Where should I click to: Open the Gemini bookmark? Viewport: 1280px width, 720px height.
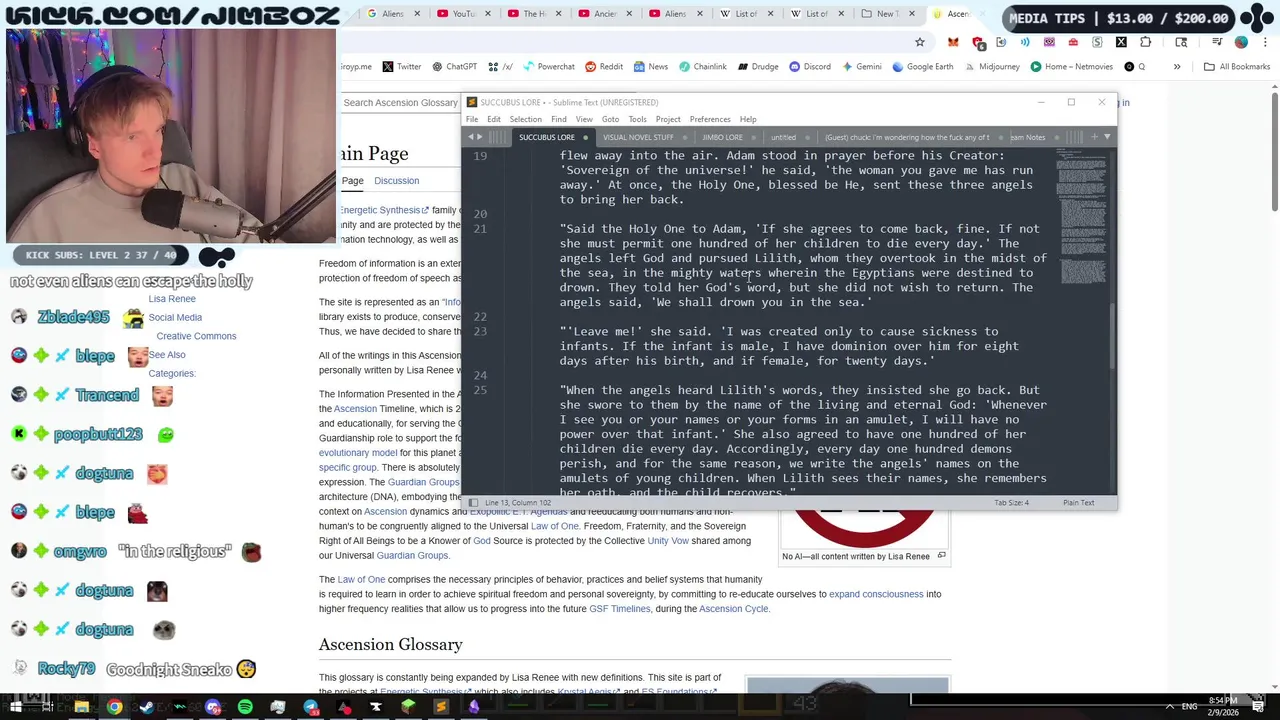861,67
